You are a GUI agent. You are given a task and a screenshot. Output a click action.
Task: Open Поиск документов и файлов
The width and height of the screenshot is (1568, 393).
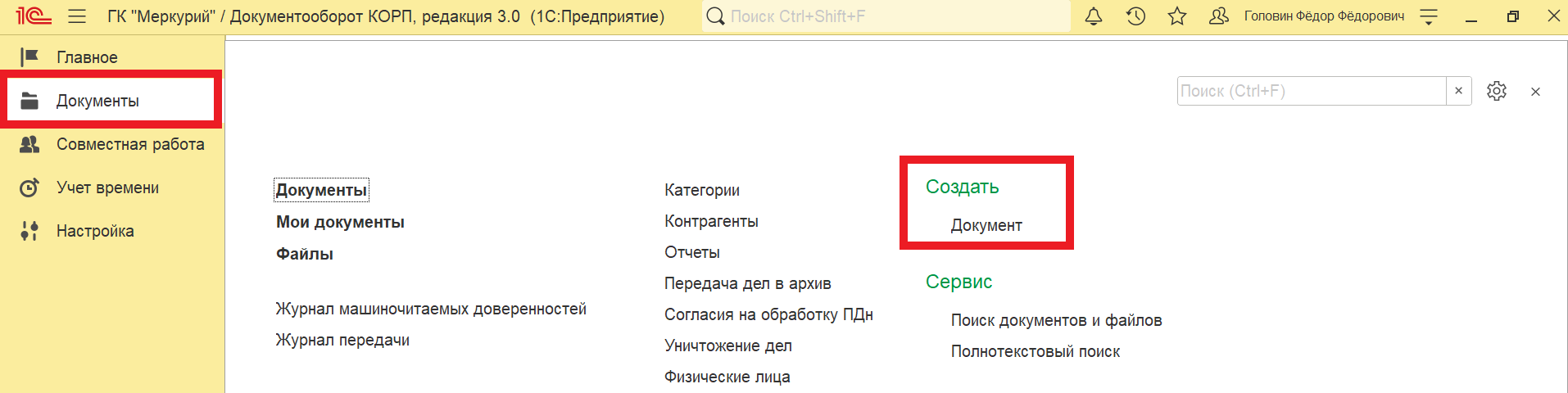1056,320
